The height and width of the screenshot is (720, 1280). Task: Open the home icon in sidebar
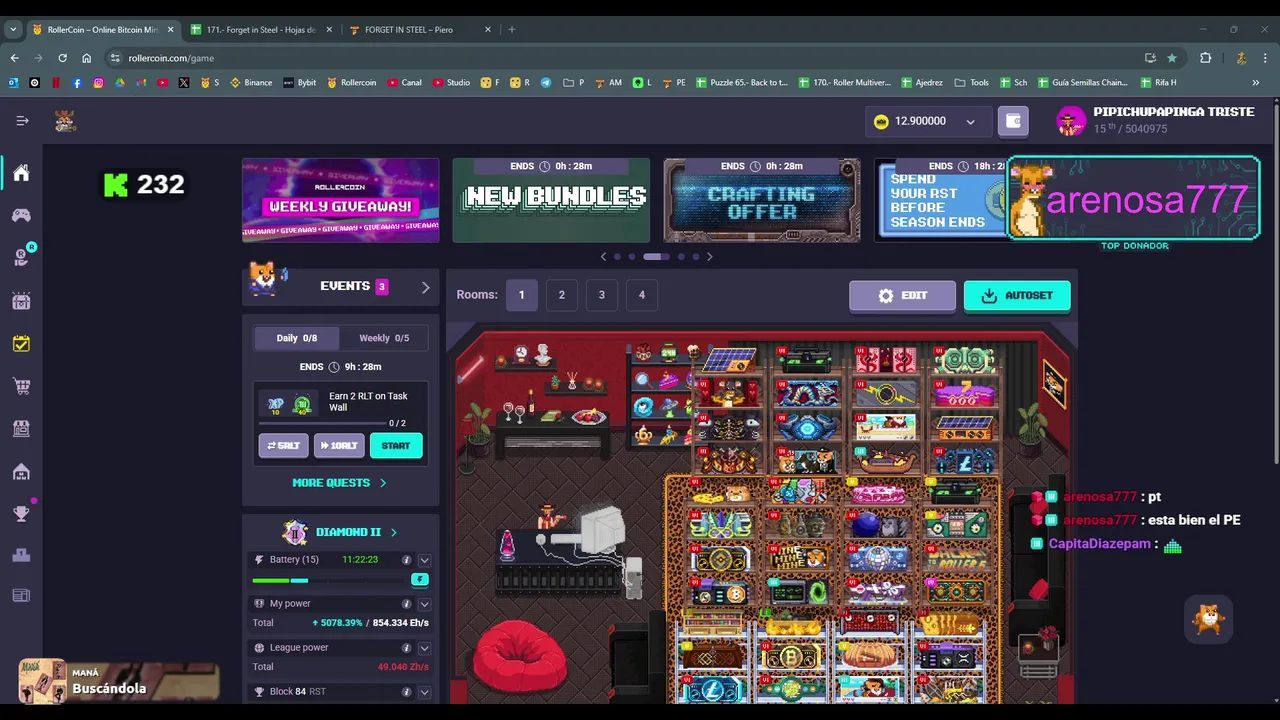[x=21, y=173]
